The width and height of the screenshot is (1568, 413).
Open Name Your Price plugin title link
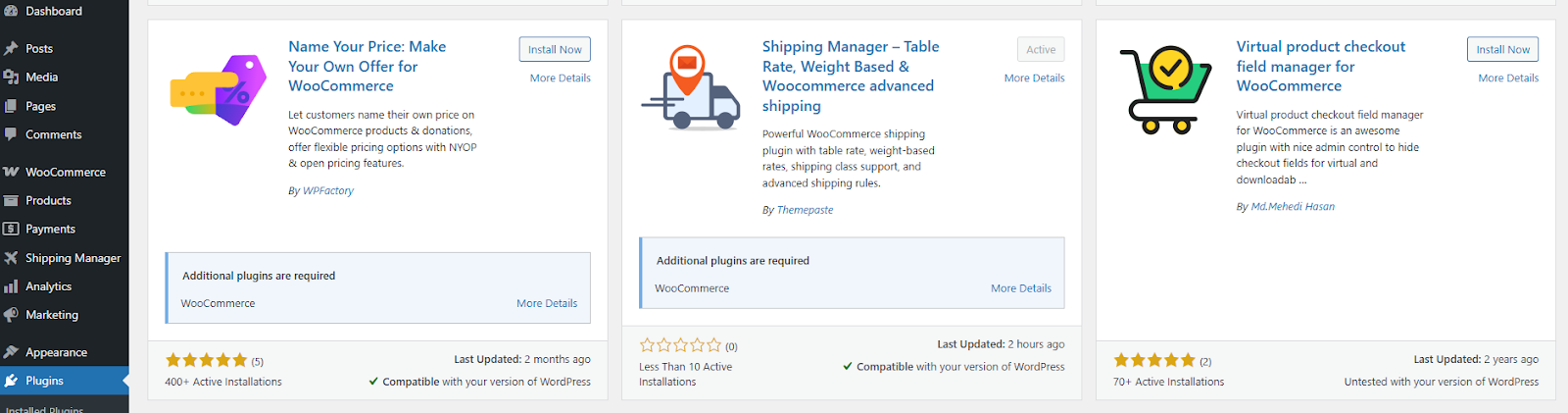(367, 66)
